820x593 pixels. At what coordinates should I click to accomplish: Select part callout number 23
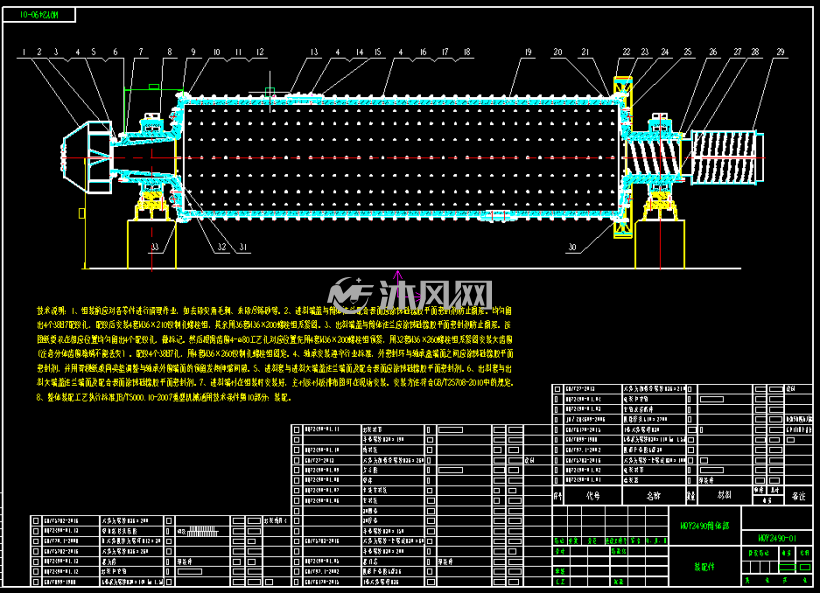[x=645, y=52]
